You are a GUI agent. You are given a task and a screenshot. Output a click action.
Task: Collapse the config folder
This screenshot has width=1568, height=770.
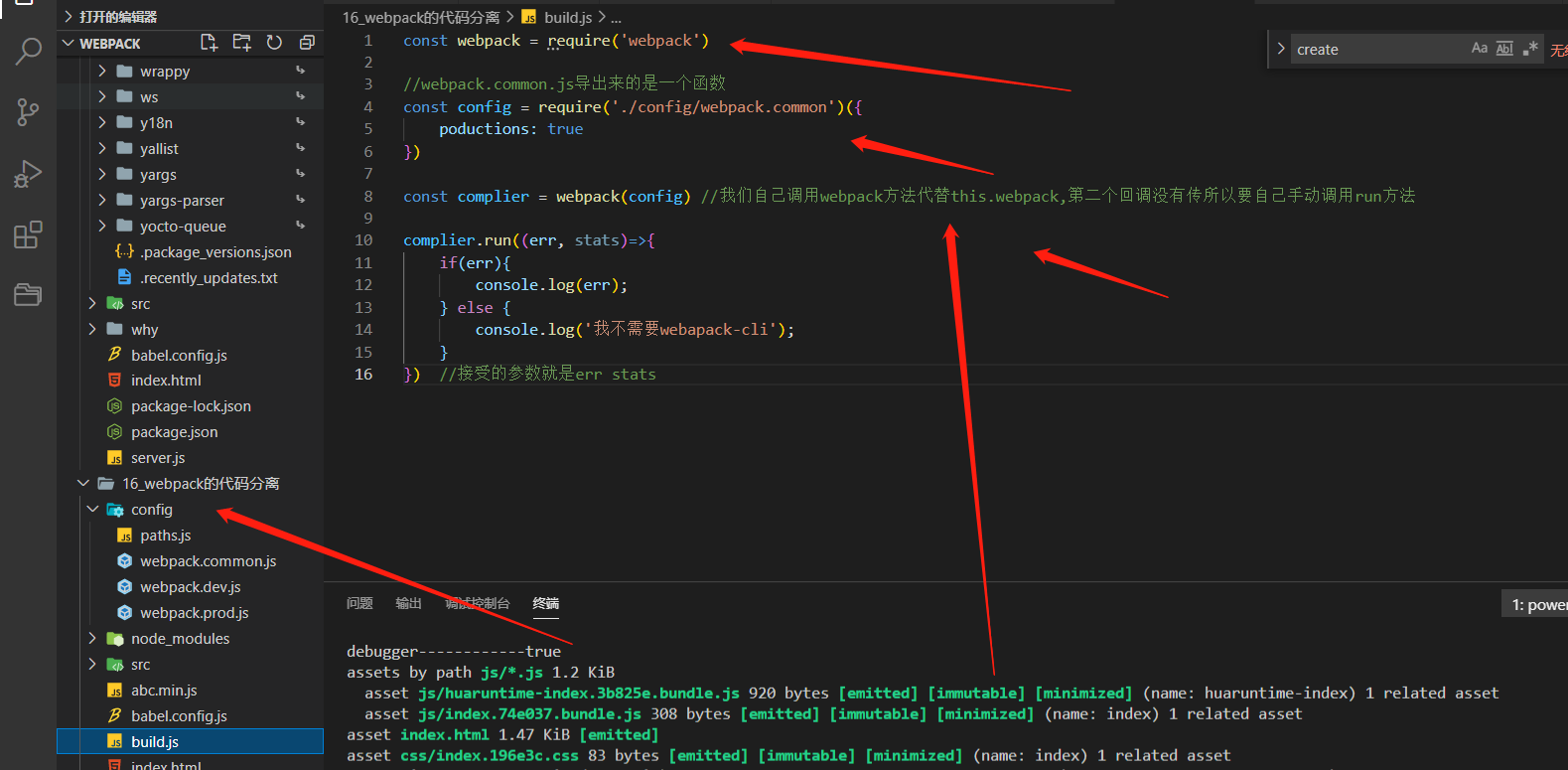tap(92, 509)
